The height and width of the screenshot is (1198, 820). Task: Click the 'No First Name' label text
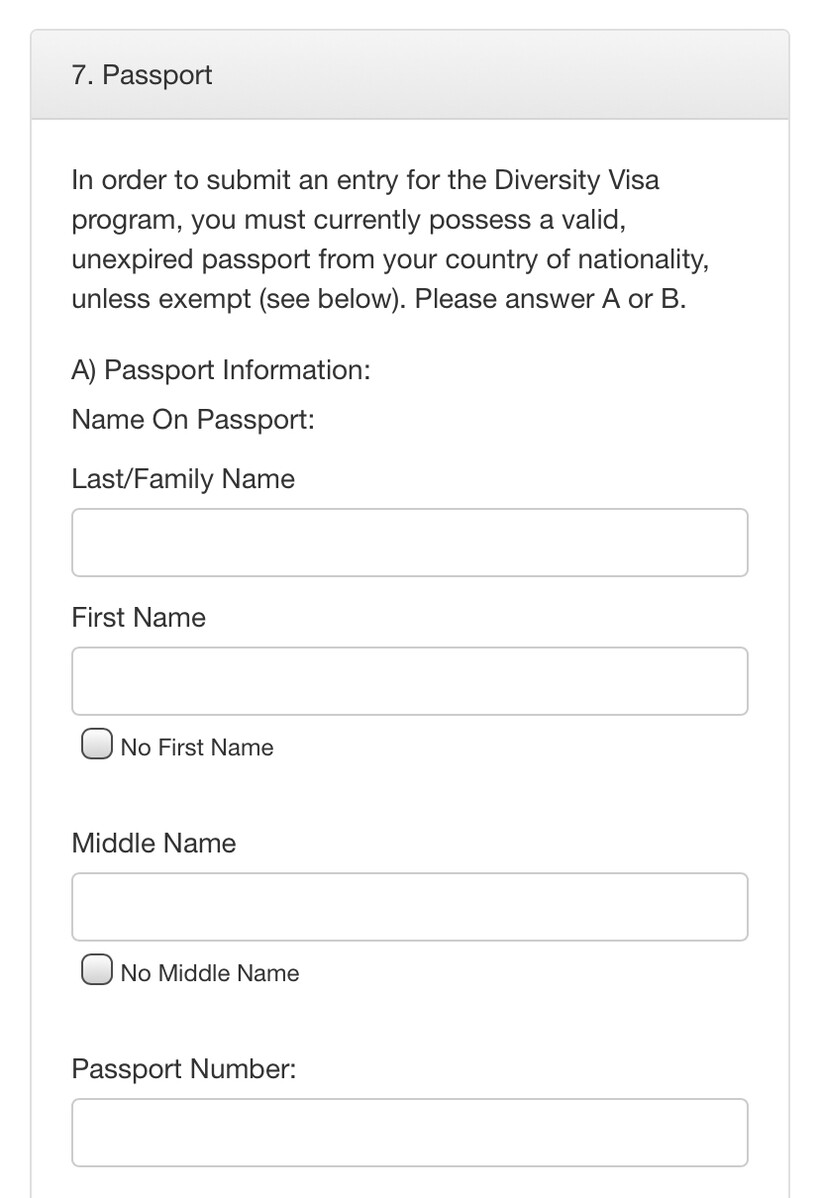[197, 748]
